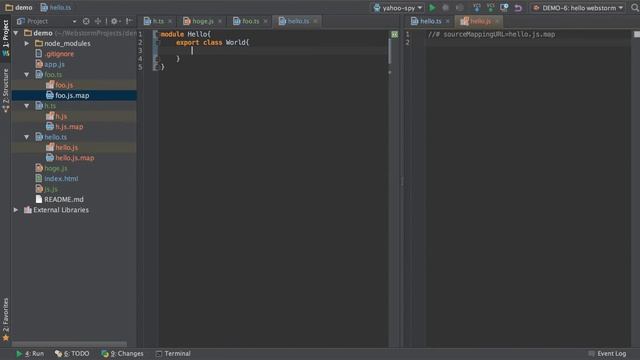Open Search Everywhere magnifier icon
The height and width of the screenshot is (360, 640).
pyautogui.click(x=635, y=8)
